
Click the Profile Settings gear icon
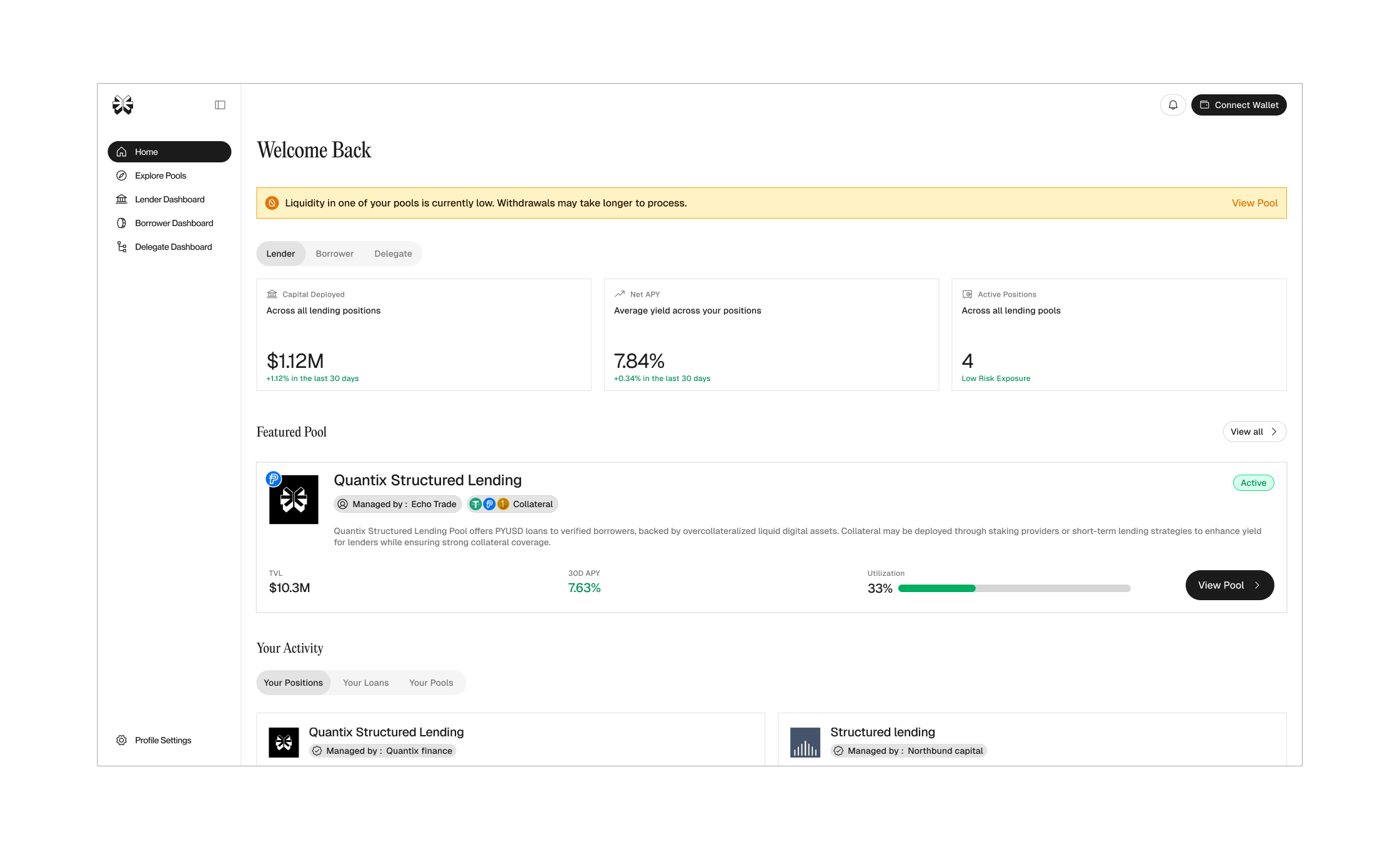[122, 740]
